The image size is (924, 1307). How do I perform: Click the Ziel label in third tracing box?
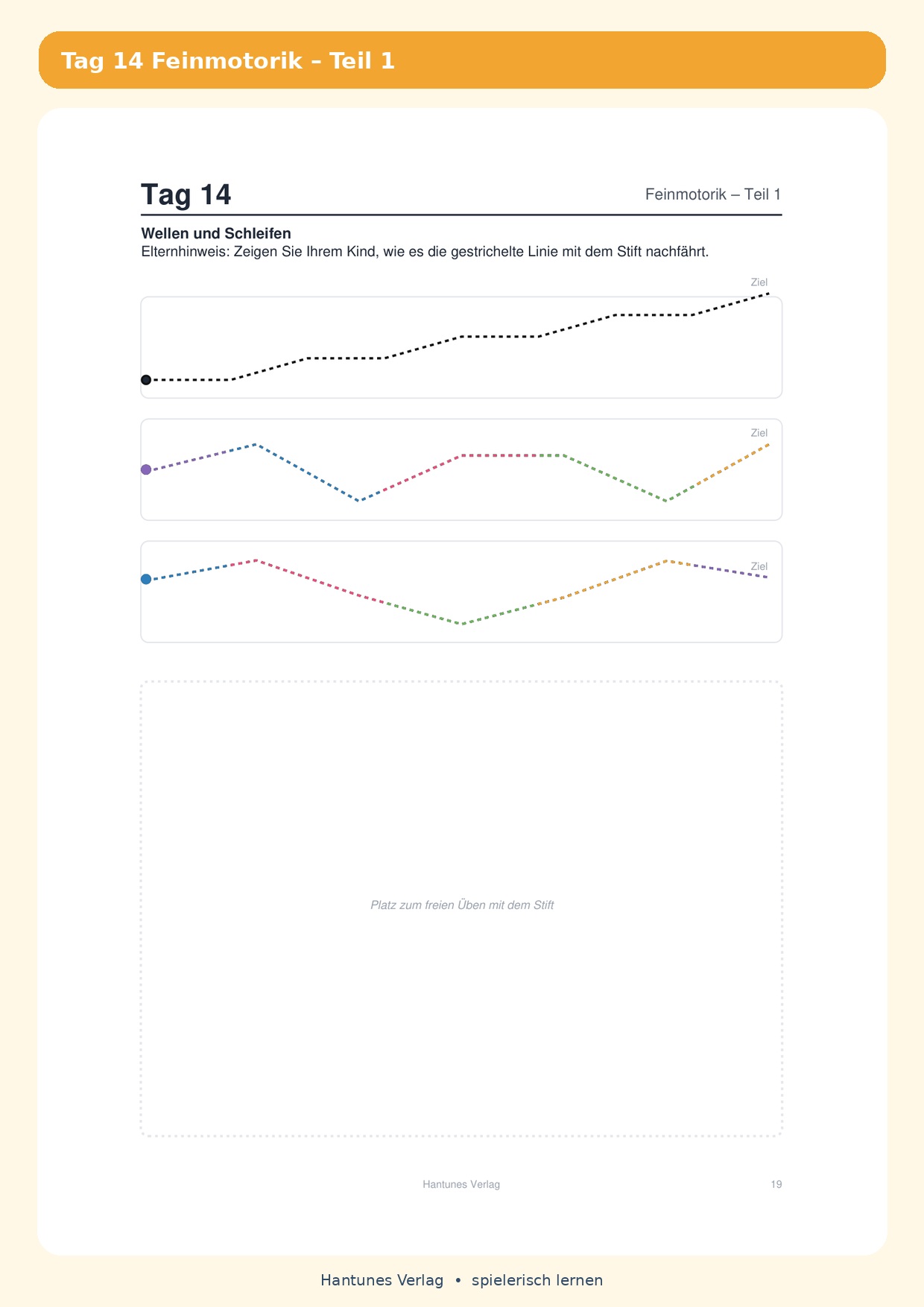point(759,566)
